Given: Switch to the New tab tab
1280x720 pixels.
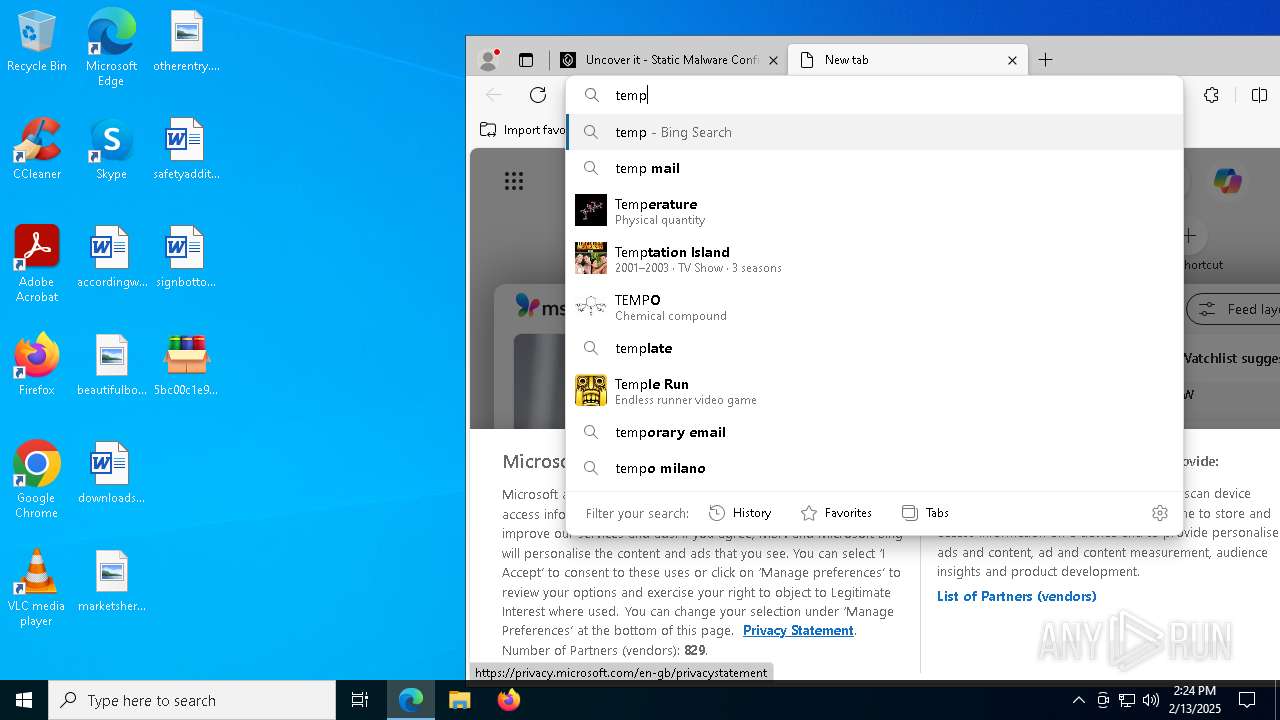Looking at the screenshot, I should [x=908, y=60].
